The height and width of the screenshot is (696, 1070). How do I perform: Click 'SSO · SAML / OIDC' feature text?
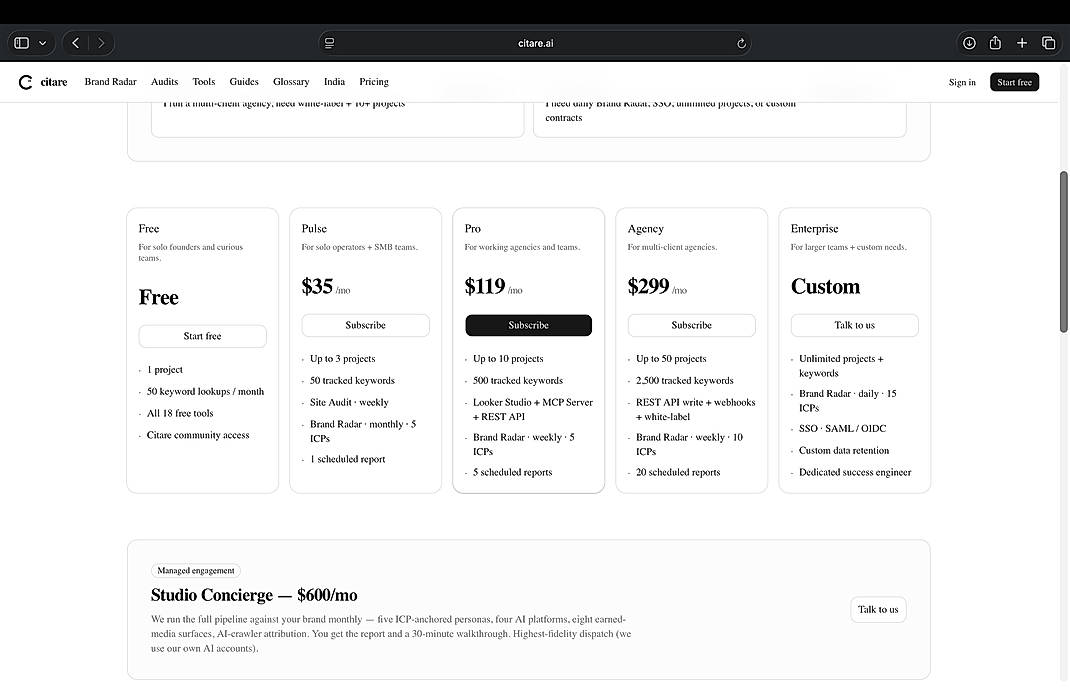coord(843,429)
